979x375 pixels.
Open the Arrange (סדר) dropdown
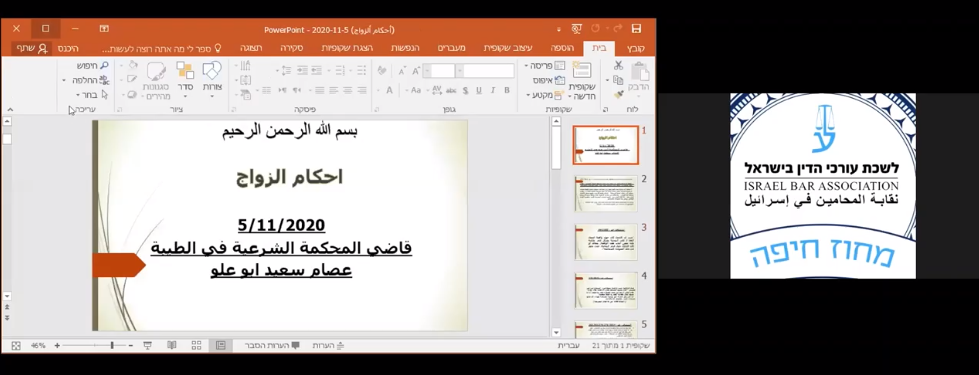(x=185, y=80)
